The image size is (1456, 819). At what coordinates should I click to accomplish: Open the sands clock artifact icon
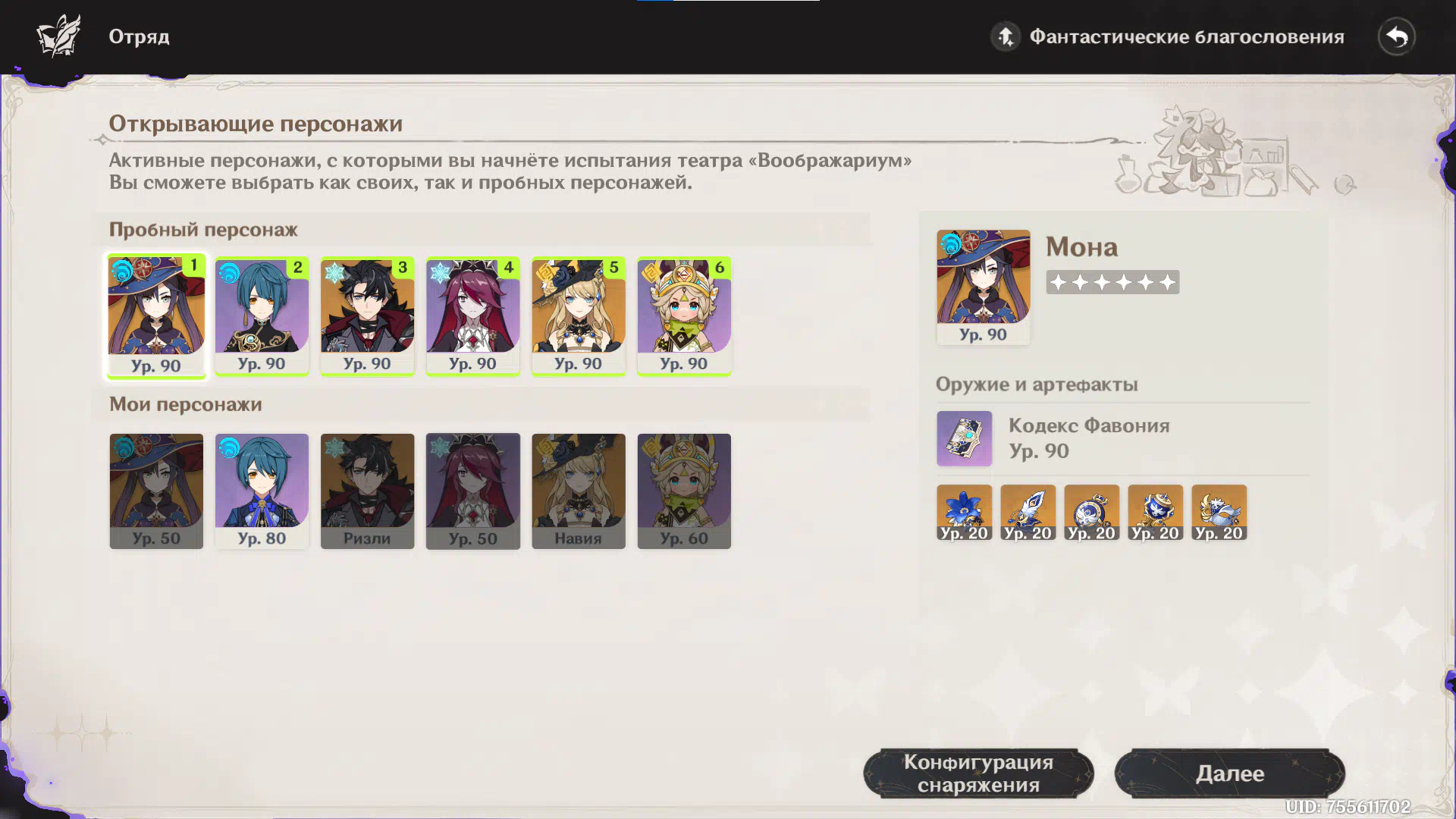1091,513
